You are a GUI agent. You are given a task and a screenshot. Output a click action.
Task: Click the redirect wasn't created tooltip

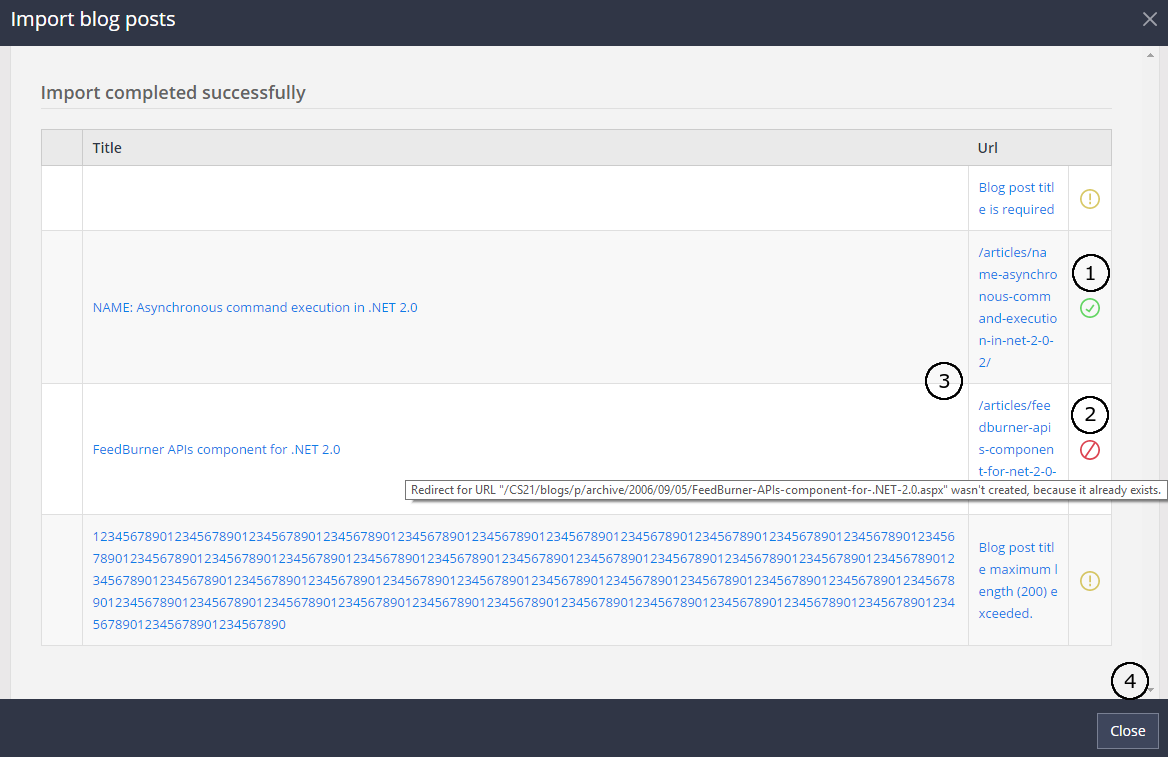[x=785, y=491]
